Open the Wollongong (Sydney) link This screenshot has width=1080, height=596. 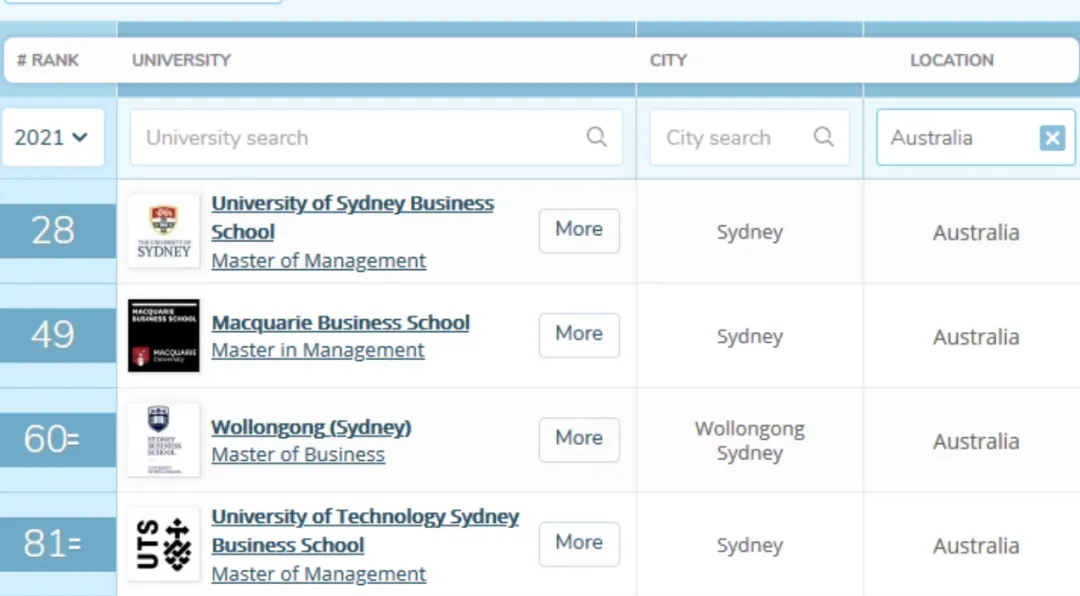click(311, 427)
